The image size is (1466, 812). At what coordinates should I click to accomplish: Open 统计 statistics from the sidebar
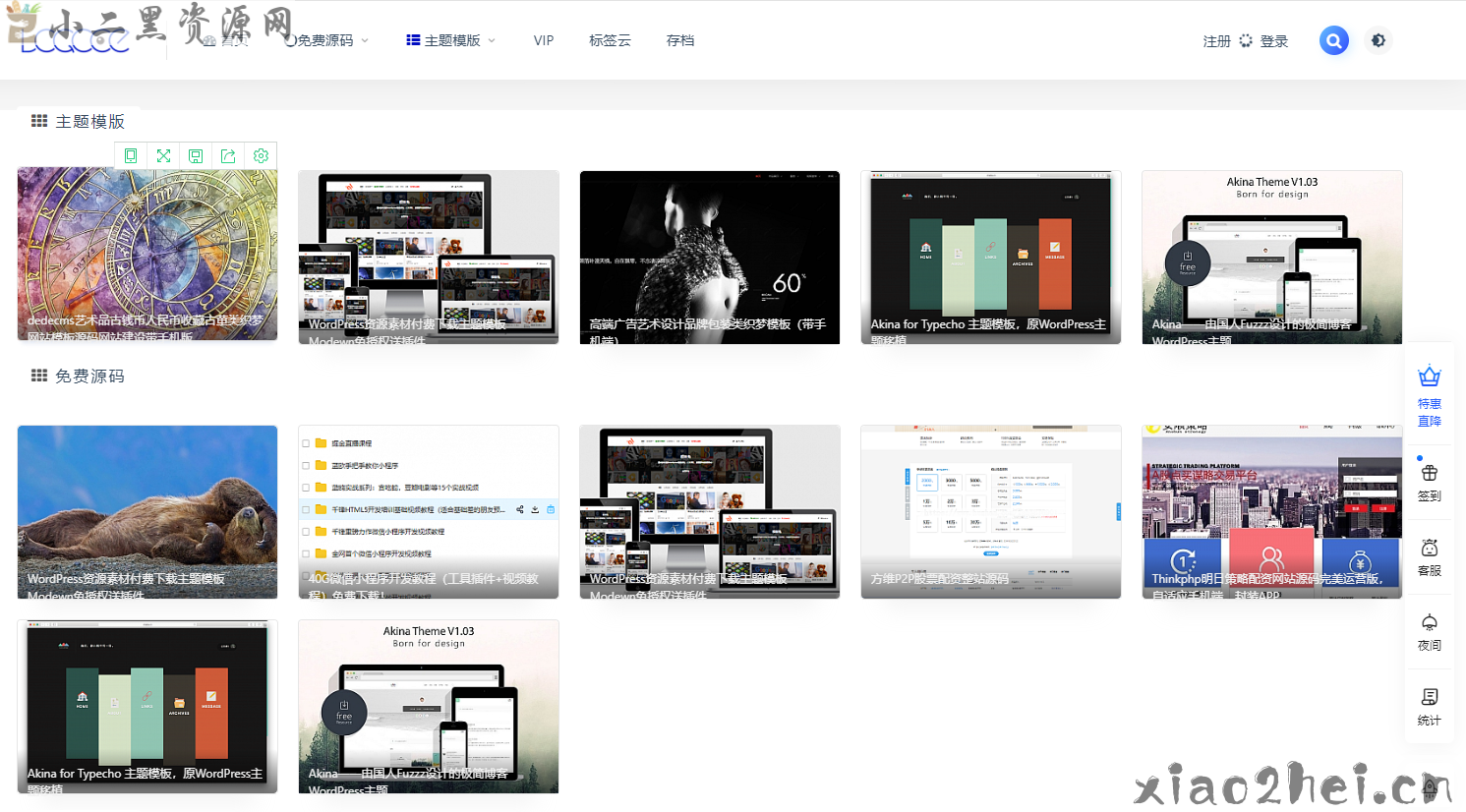tap(1430, 706)
